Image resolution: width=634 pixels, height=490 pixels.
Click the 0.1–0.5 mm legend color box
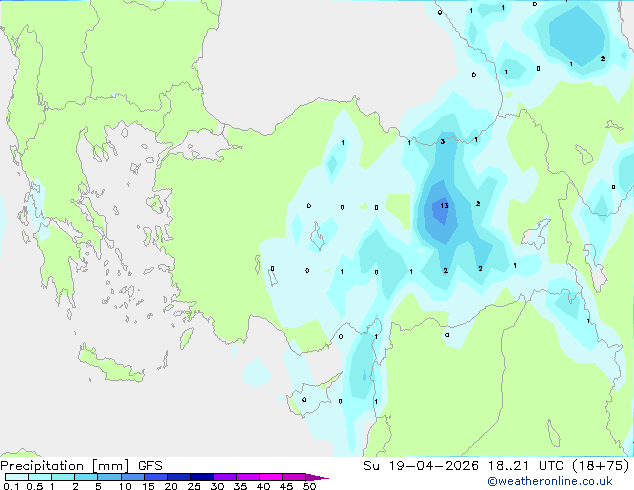pyautogui.click(x=17, y=477)
